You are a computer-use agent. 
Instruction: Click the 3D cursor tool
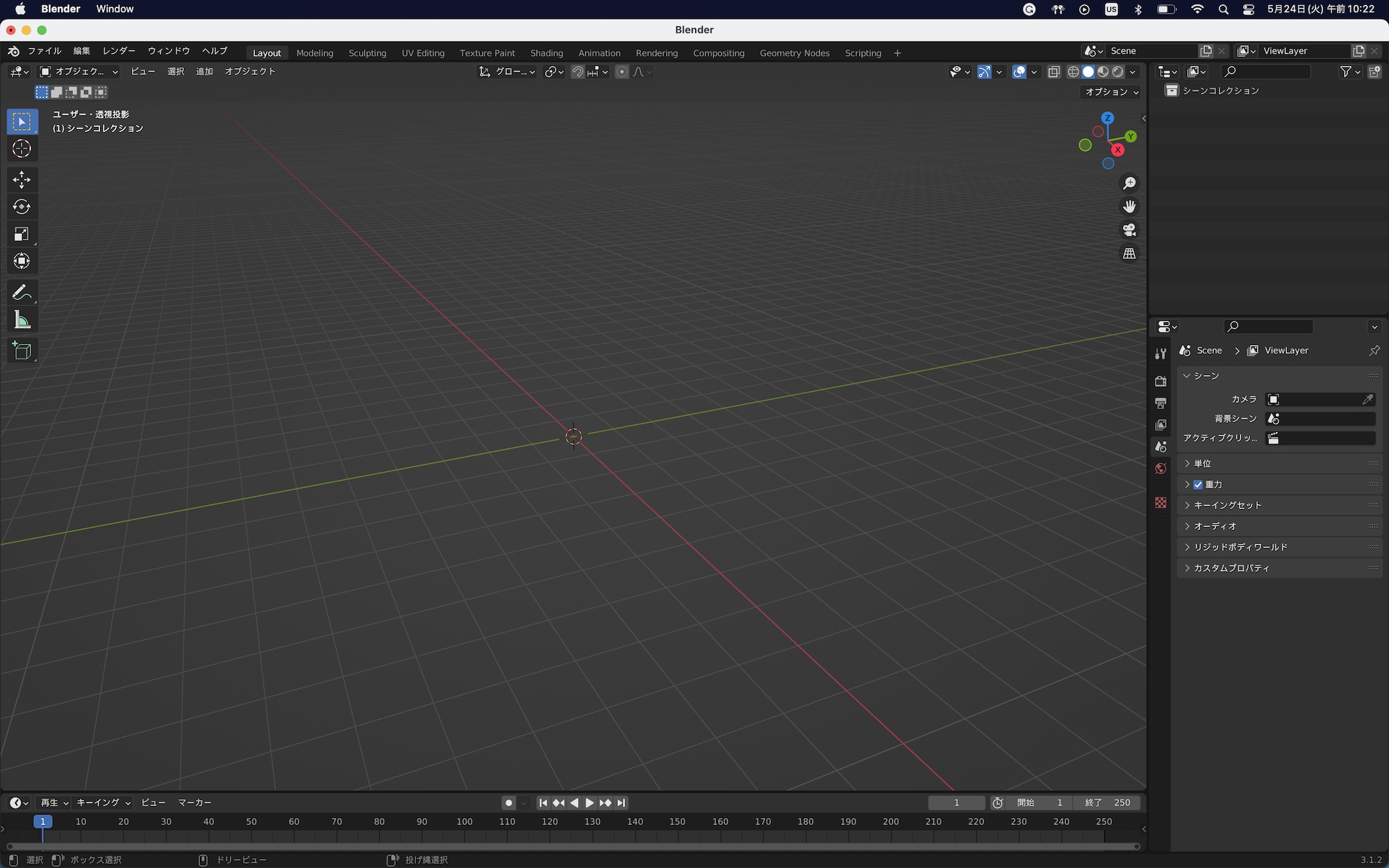click(x=22, y=149)
